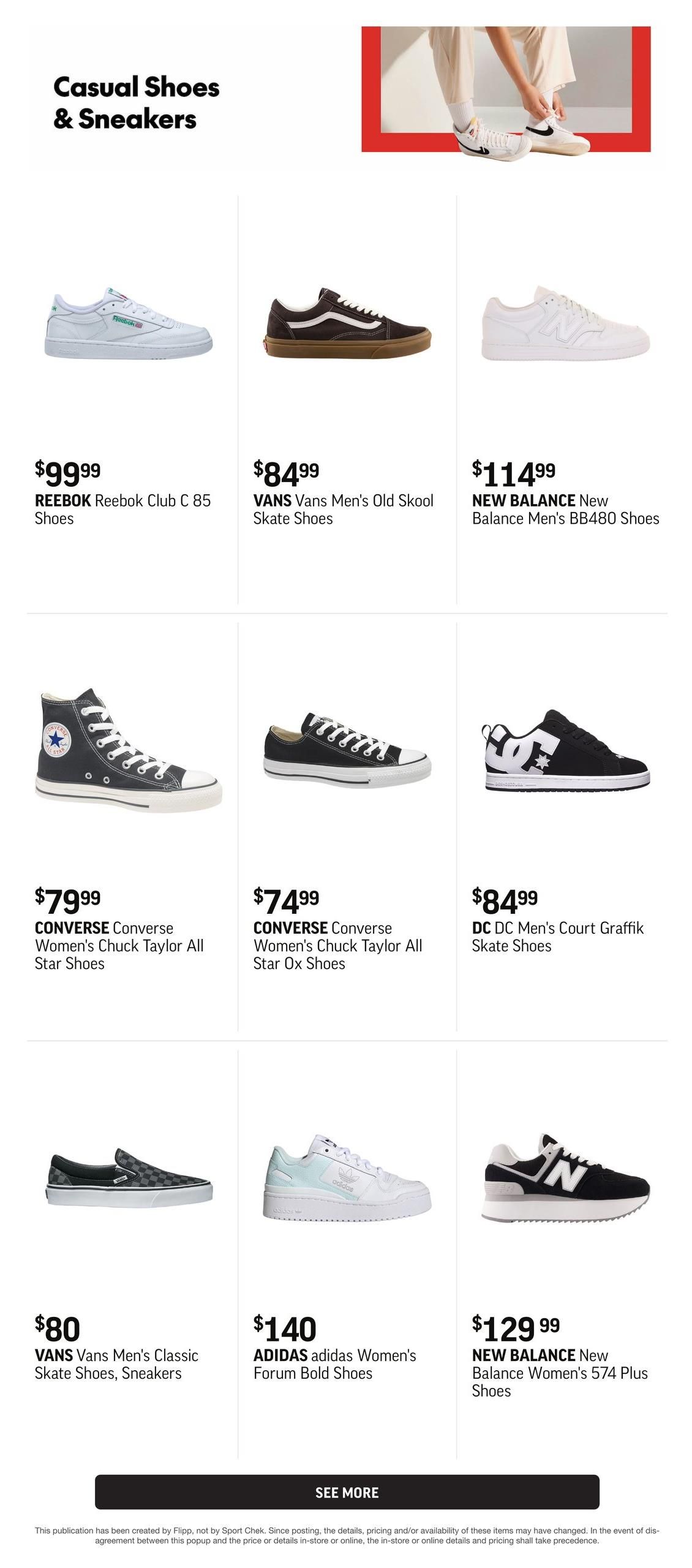
Task: Select the $79.99 Converse price
Action: click(67, 899)
